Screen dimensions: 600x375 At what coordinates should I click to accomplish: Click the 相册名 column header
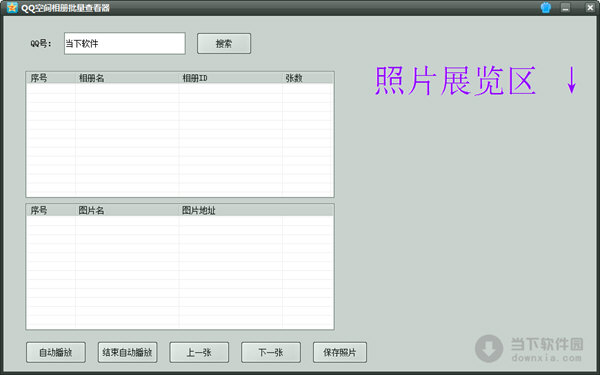pos(127,78)
